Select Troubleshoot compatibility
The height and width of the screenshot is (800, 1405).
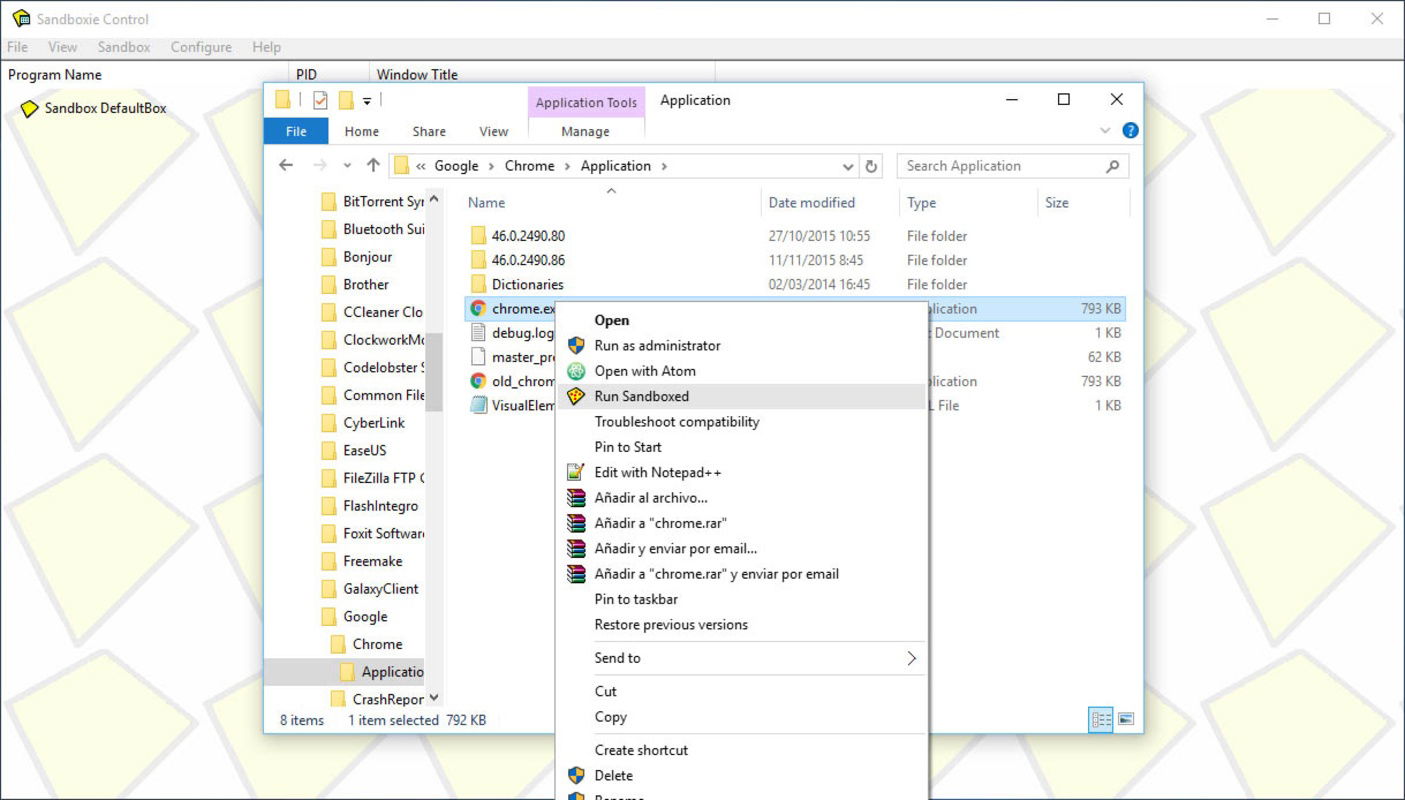click(741, 421)
